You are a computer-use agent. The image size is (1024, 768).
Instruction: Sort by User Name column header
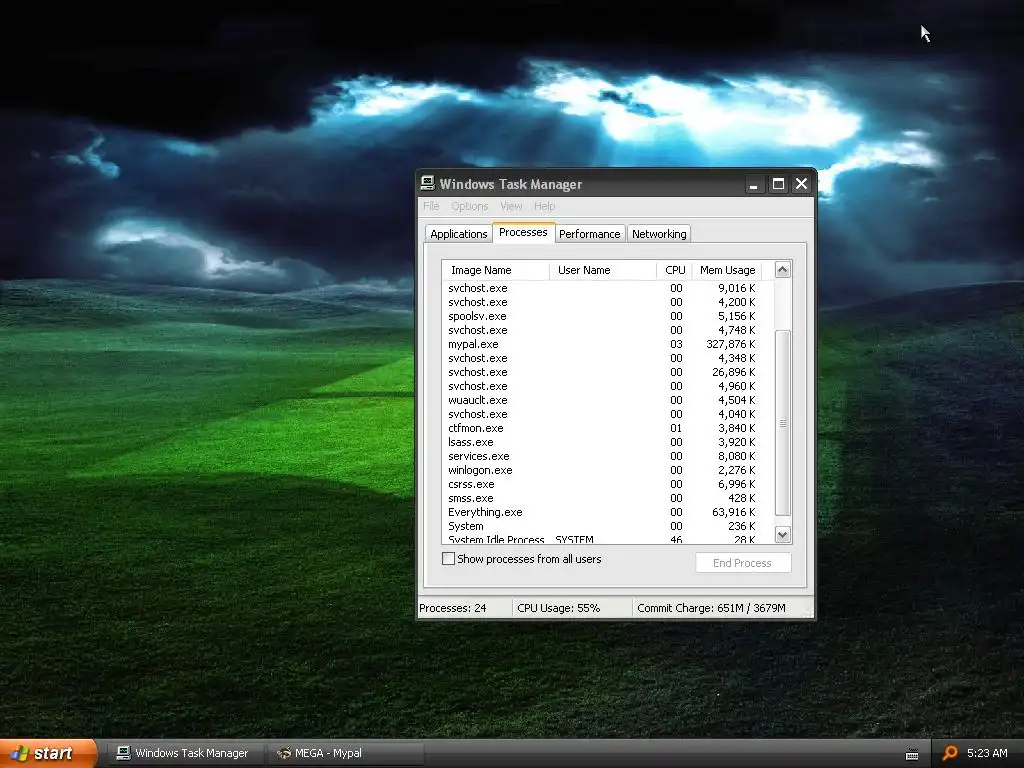pos(603,270)
